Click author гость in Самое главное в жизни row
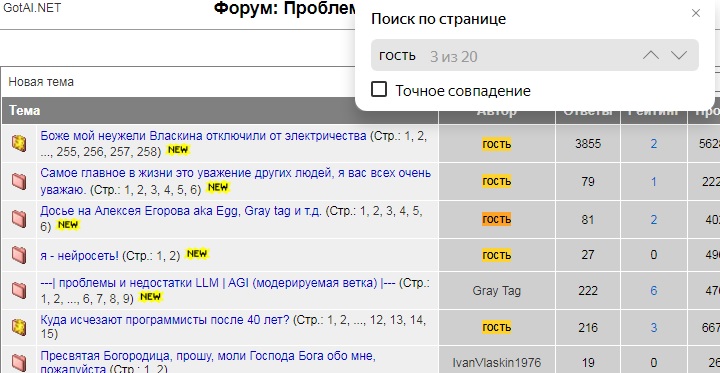 point(496,181)
